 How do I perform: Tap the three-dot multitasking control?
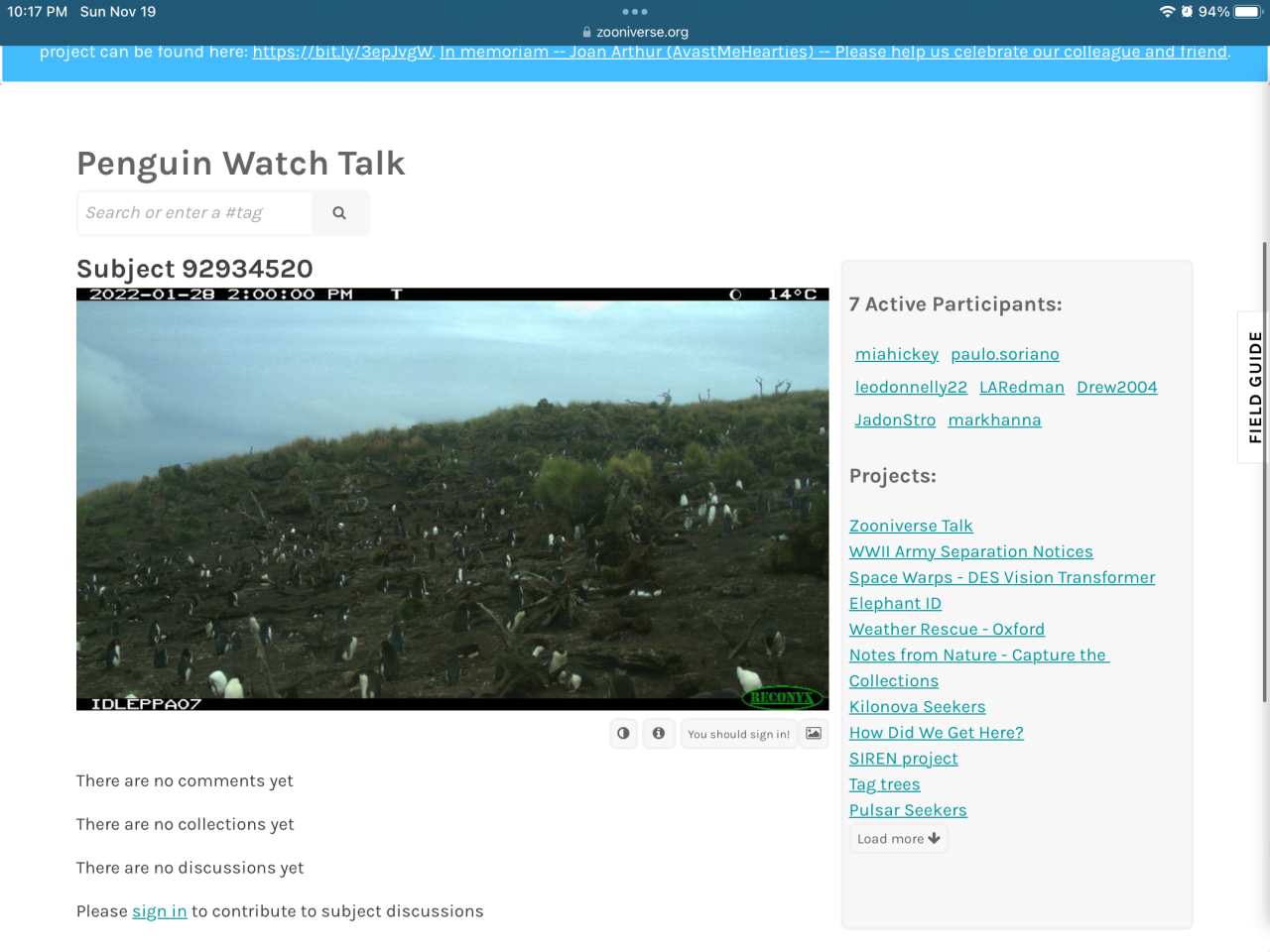pos(635,12)
